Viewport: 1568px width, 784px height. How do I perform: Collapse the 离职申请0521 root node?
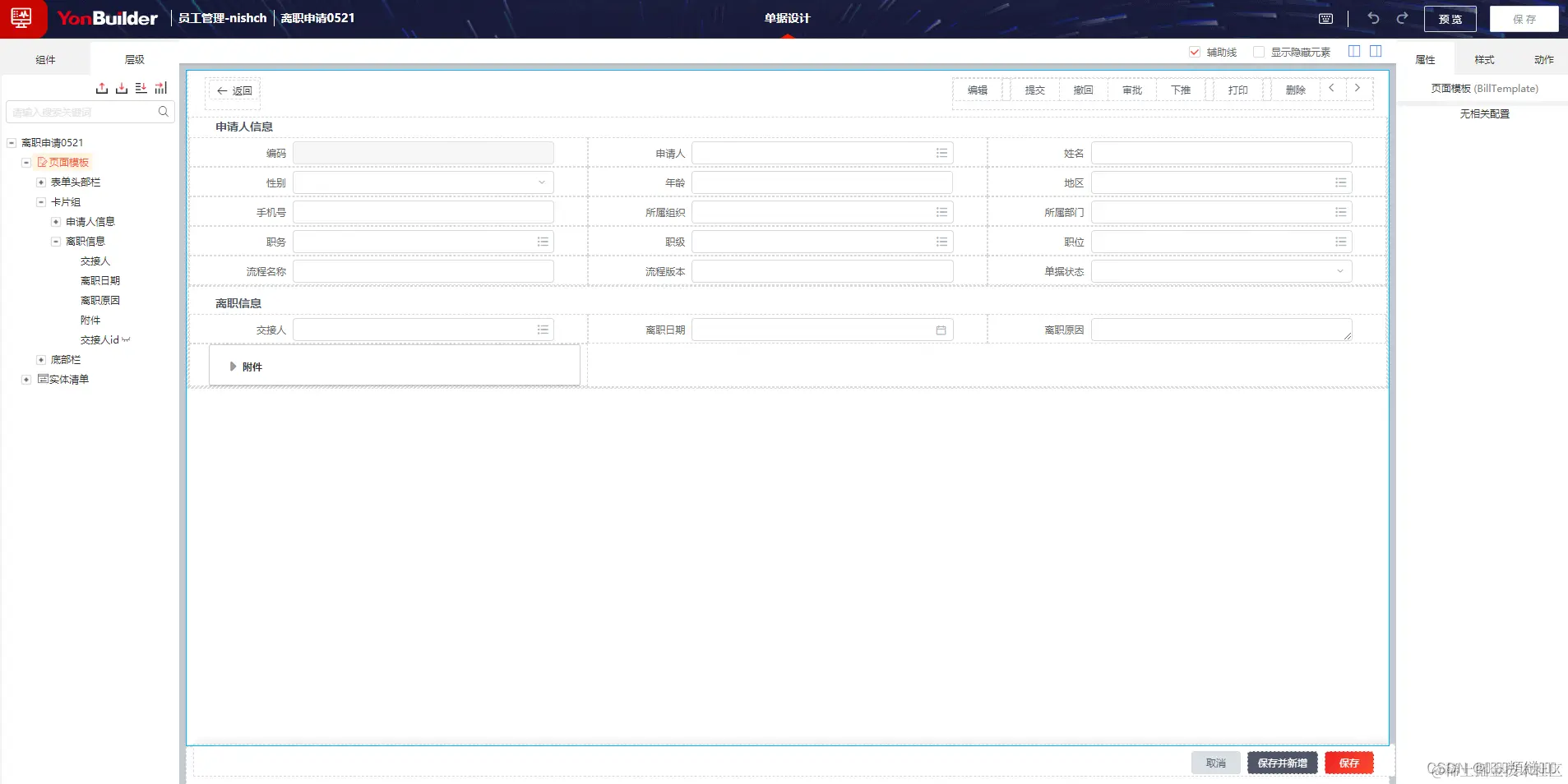click(12, 142)
